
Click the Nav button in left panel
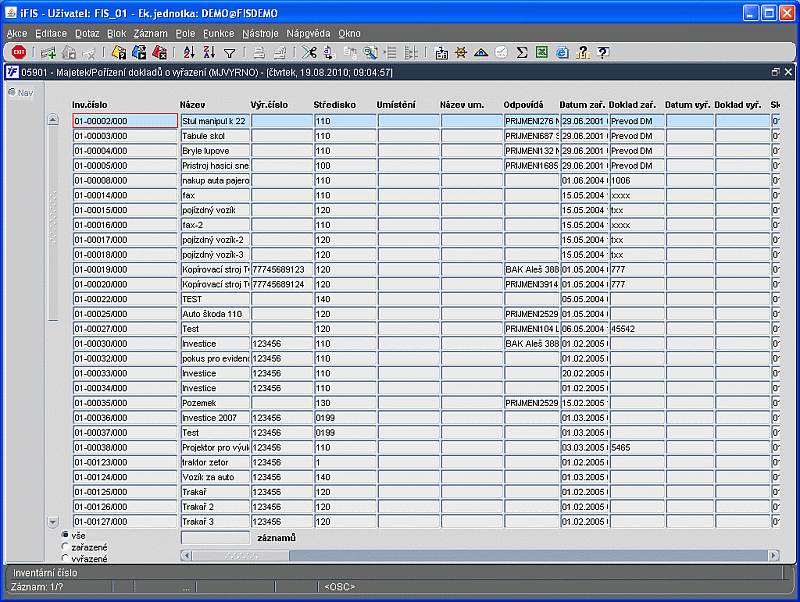[x=20, y=93]
